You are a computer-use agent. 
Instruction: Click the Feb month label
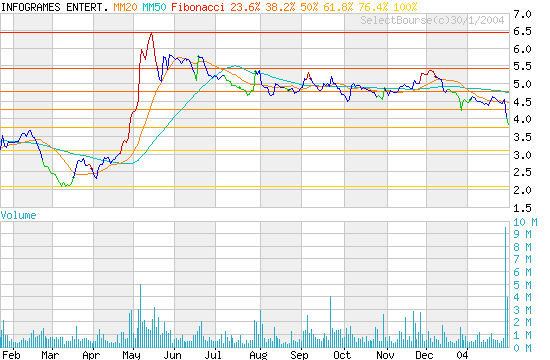click(x=11, y=355)
